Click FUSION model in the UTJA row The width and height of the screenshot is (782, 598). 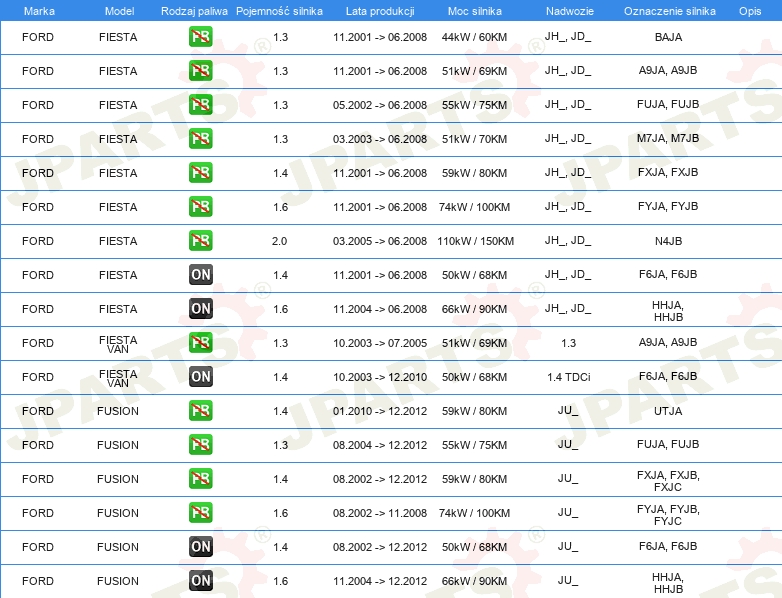click(118, 411)
